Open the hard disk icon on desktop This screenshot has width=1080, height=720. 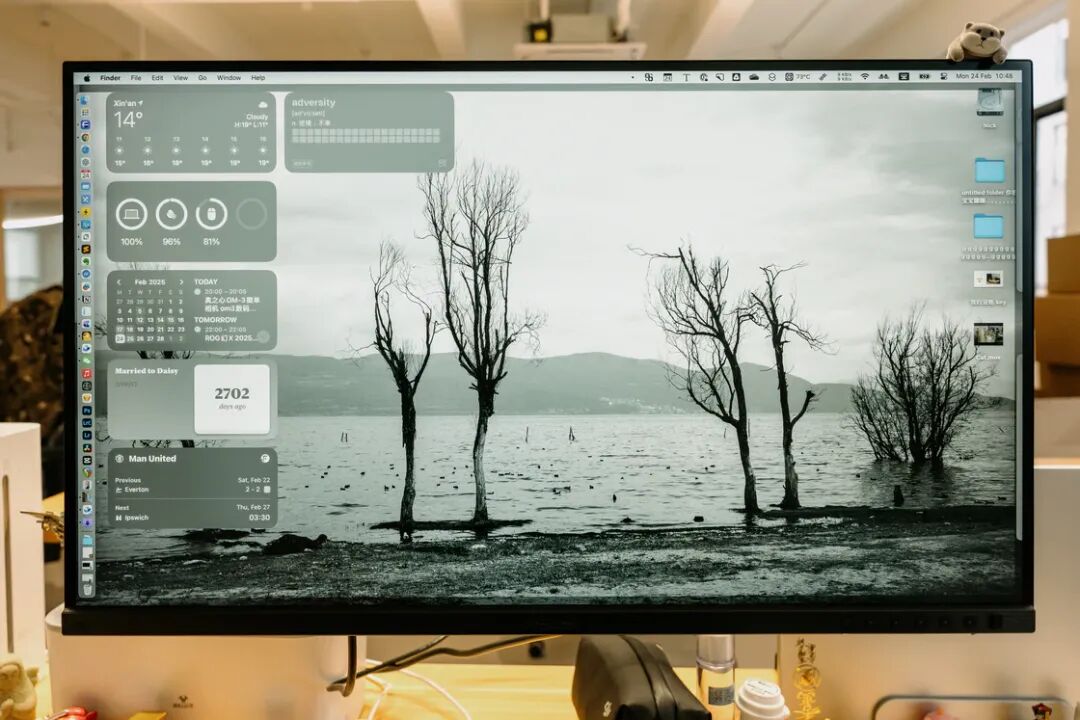coord(989,104)
